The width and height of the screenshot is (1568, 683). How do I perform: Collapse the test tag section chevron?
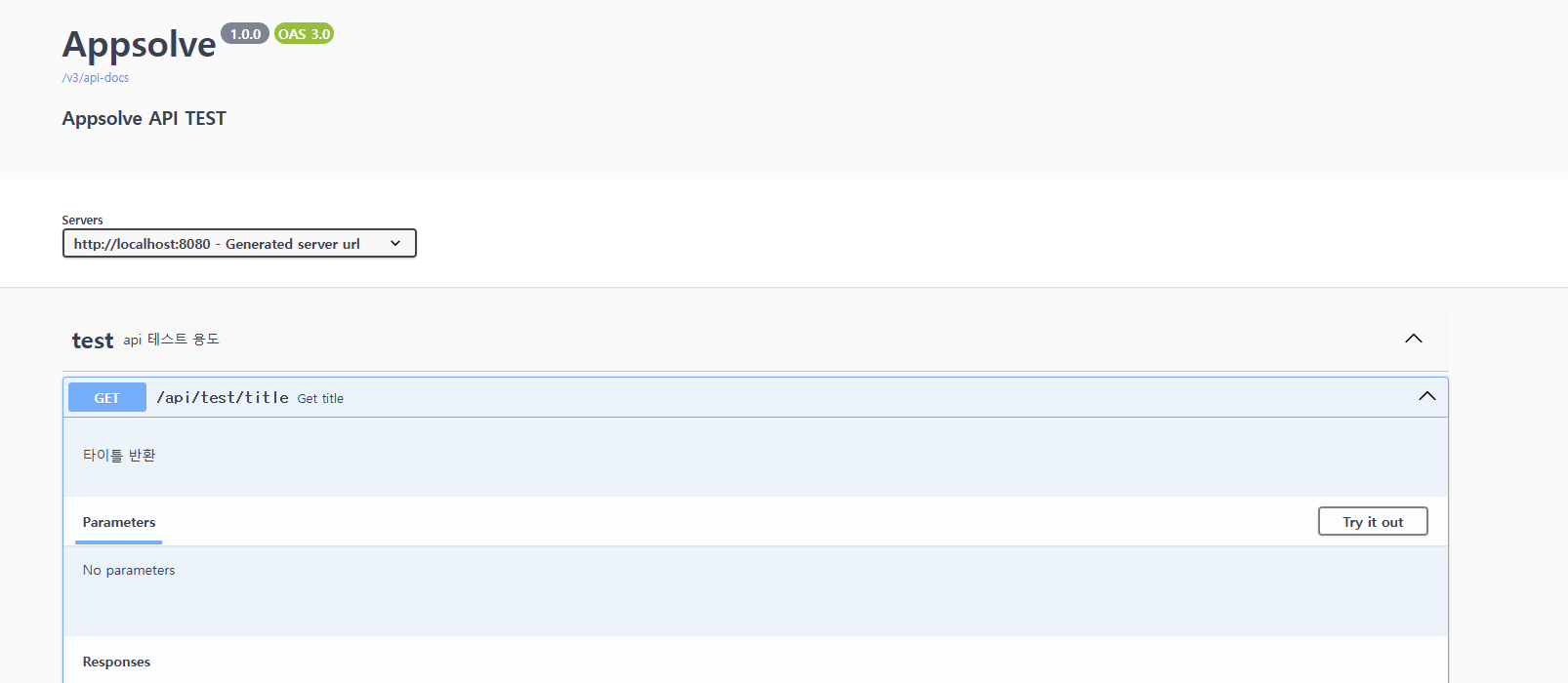click(1414, 339)
